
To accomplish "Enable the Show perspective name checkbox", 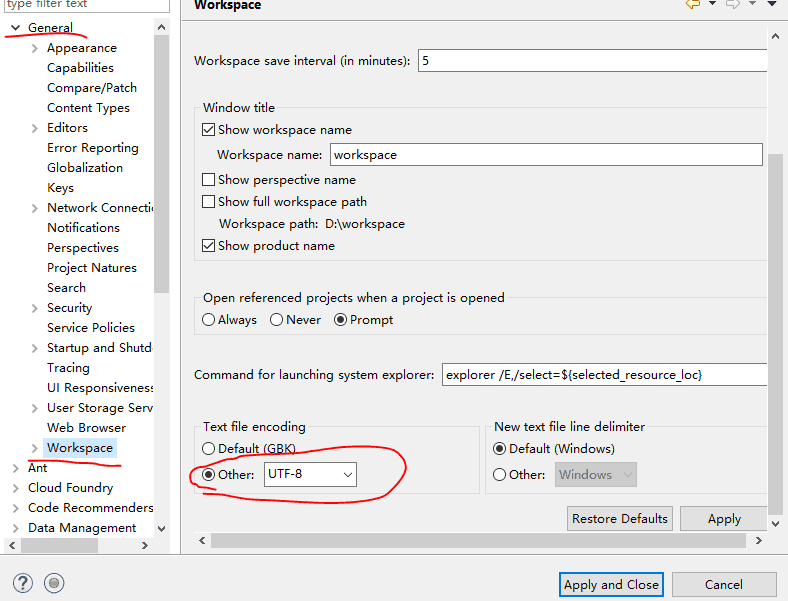I will coord(209,180).
